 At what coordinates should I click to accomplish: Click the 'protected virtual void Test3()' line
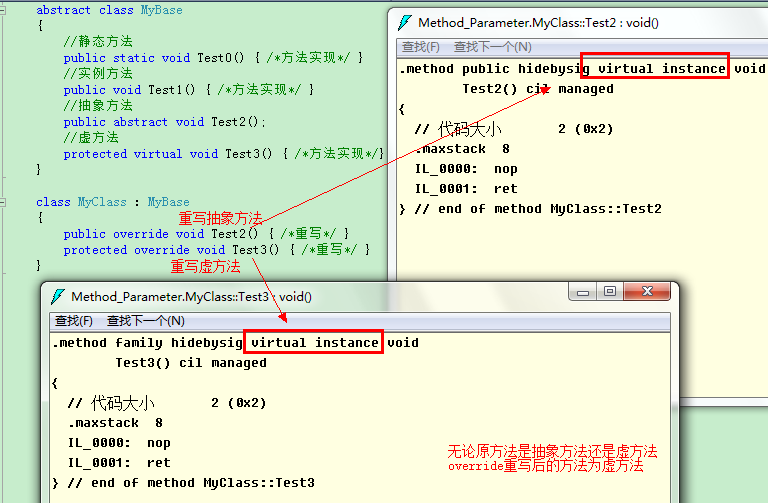pos(224,154)
